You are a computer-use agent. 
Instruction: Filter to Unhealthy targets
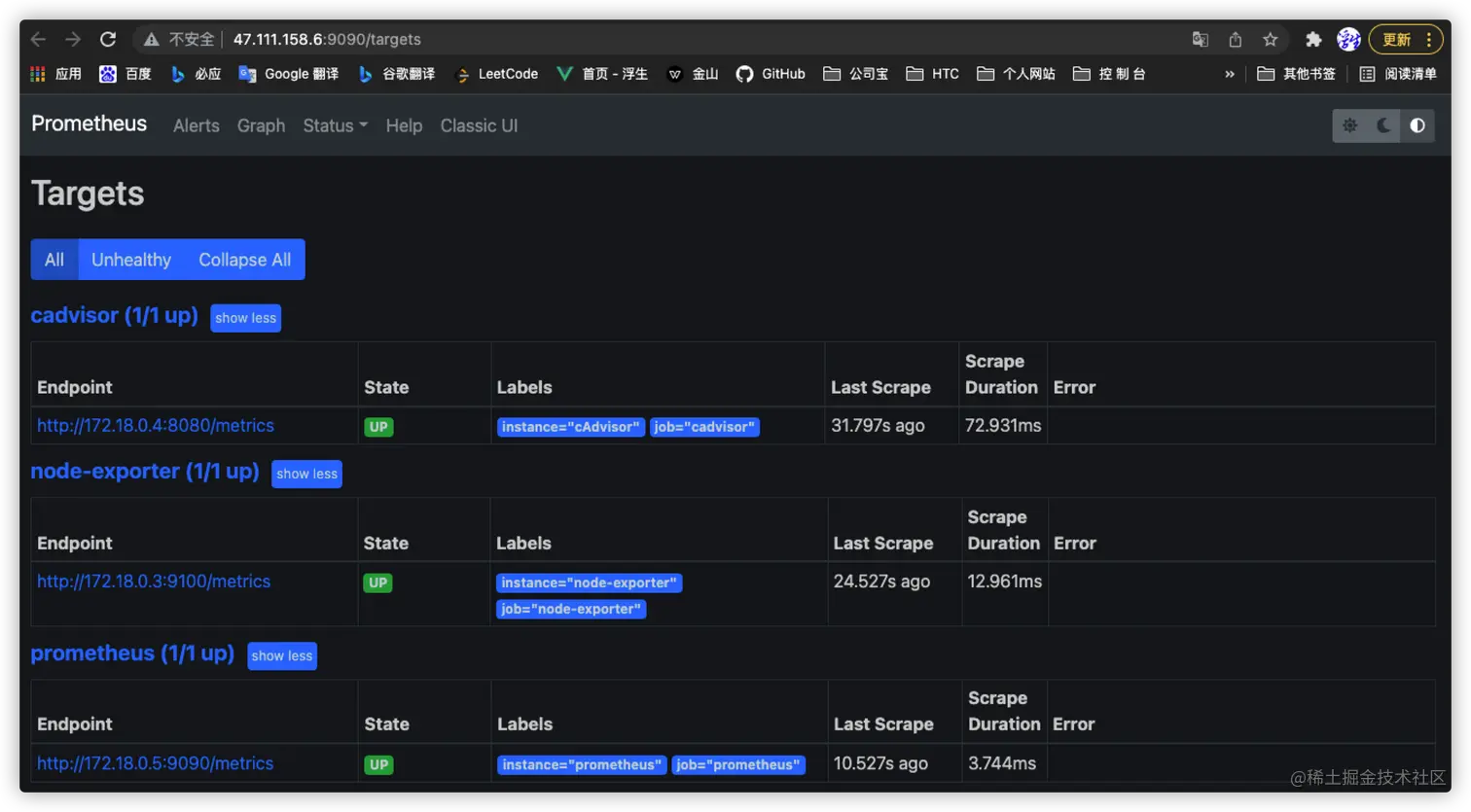(x=131, y=260)
